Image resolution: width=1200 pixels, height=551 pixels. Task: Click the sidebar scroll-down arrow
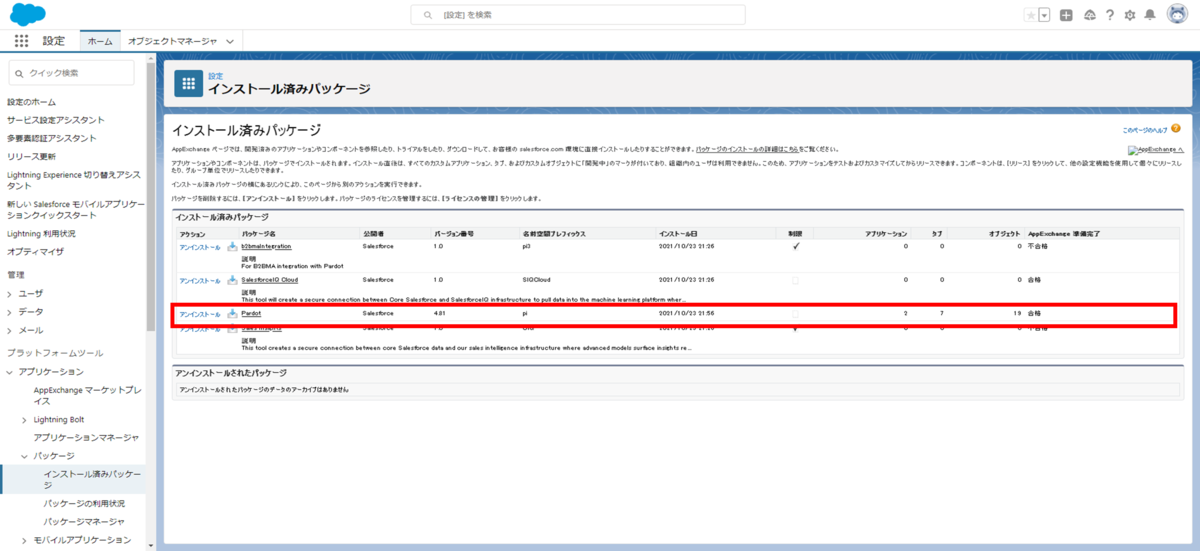tap(151, 546)
